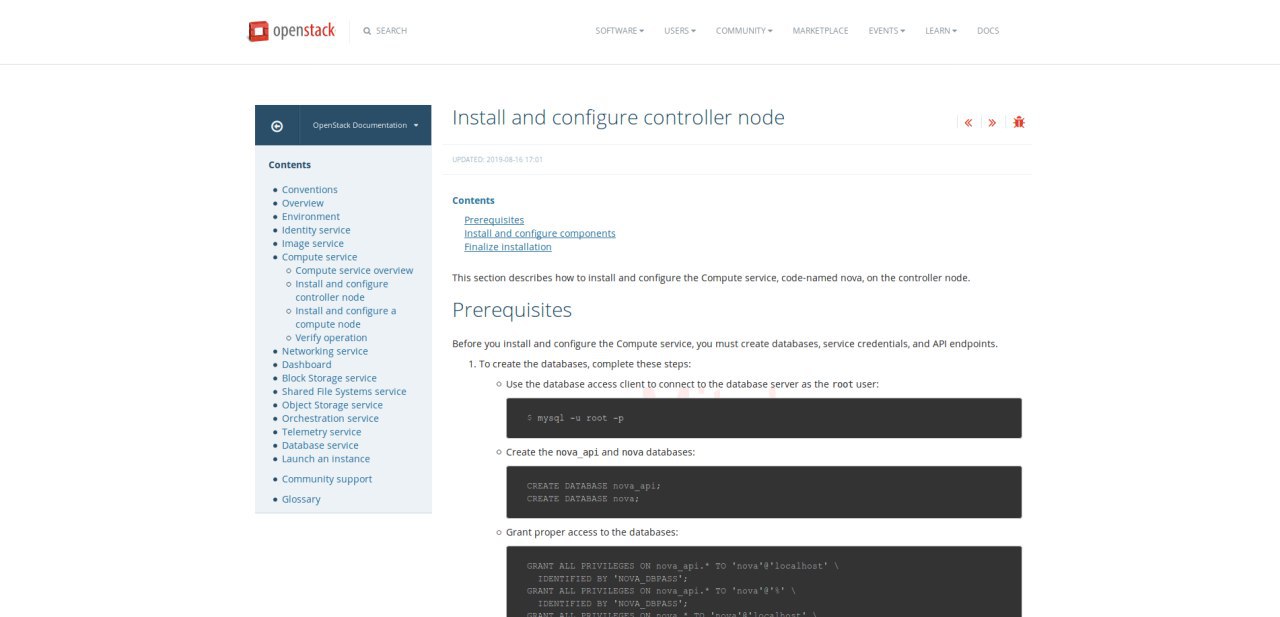
Task: Click the CREATE DATABASE nova_api code line
Action: click(594, 486)
